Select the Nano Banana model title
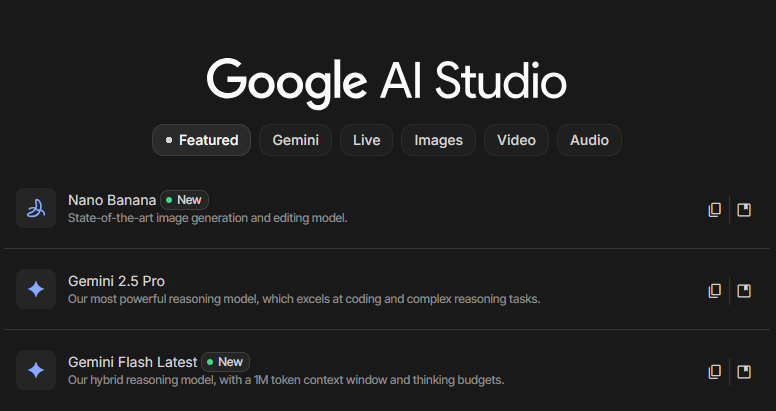The height and width of the screenshot is (411, 776). click(x=112, y=200)
